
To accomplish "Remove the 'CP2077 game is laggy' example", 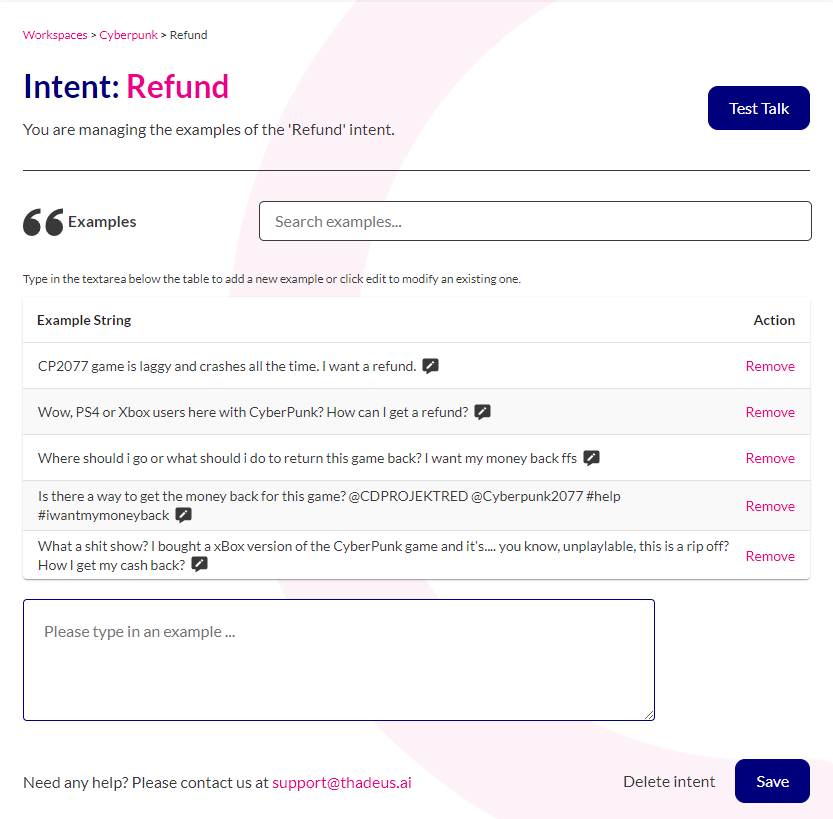I will pyautogui.click(x=770, y=366).
